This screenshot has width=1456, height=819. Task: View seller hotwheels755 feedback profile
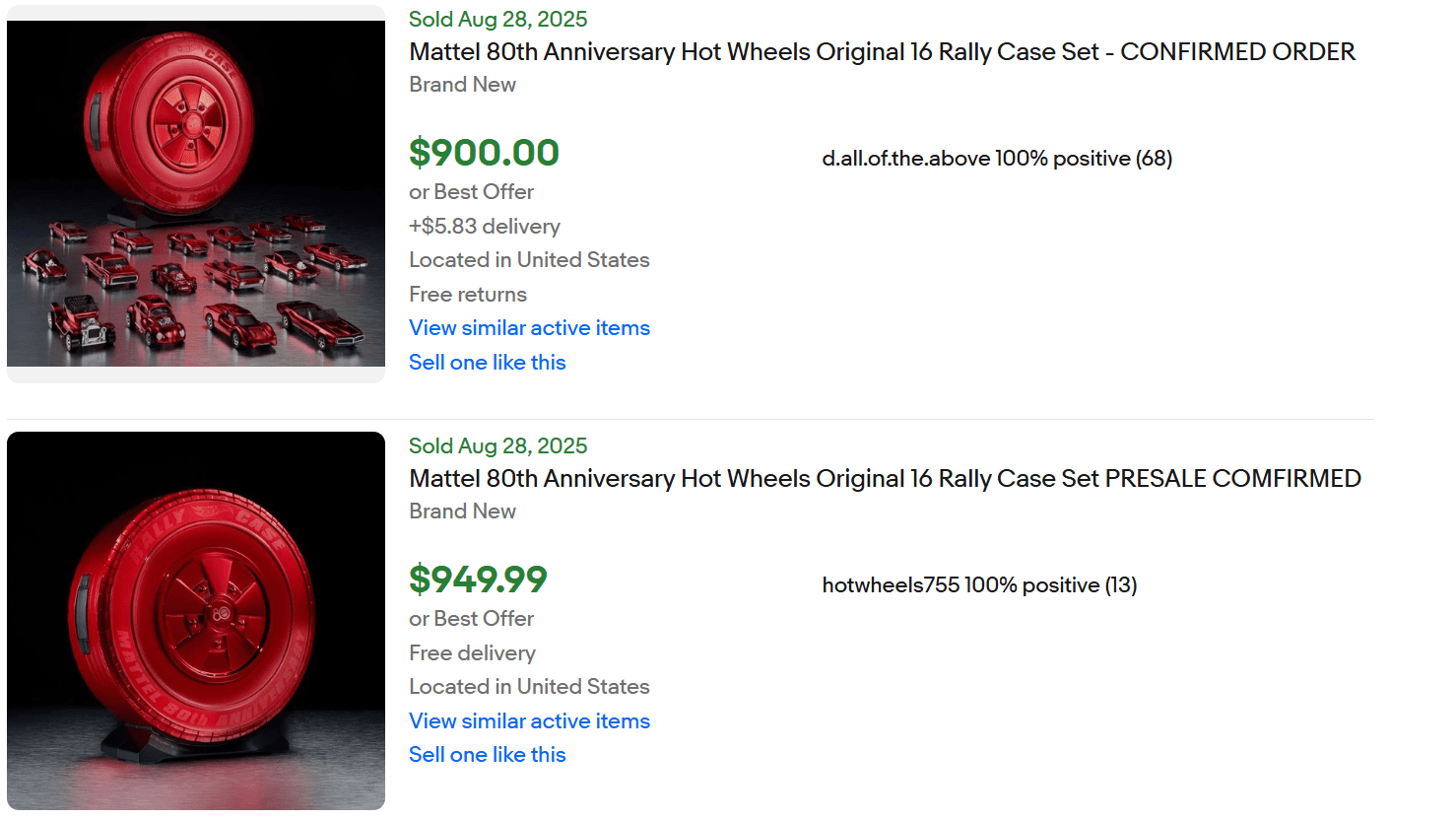979,584
